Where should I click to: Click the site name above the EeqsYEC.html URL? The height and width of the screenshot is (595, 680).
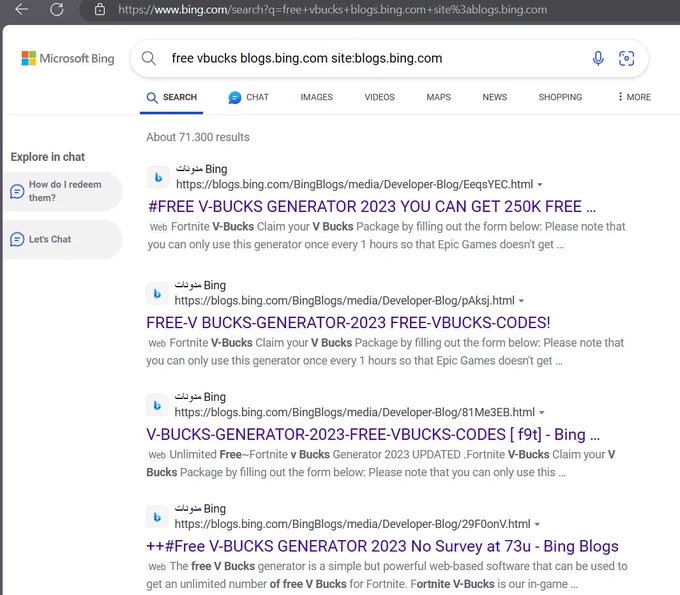(201, 169)
